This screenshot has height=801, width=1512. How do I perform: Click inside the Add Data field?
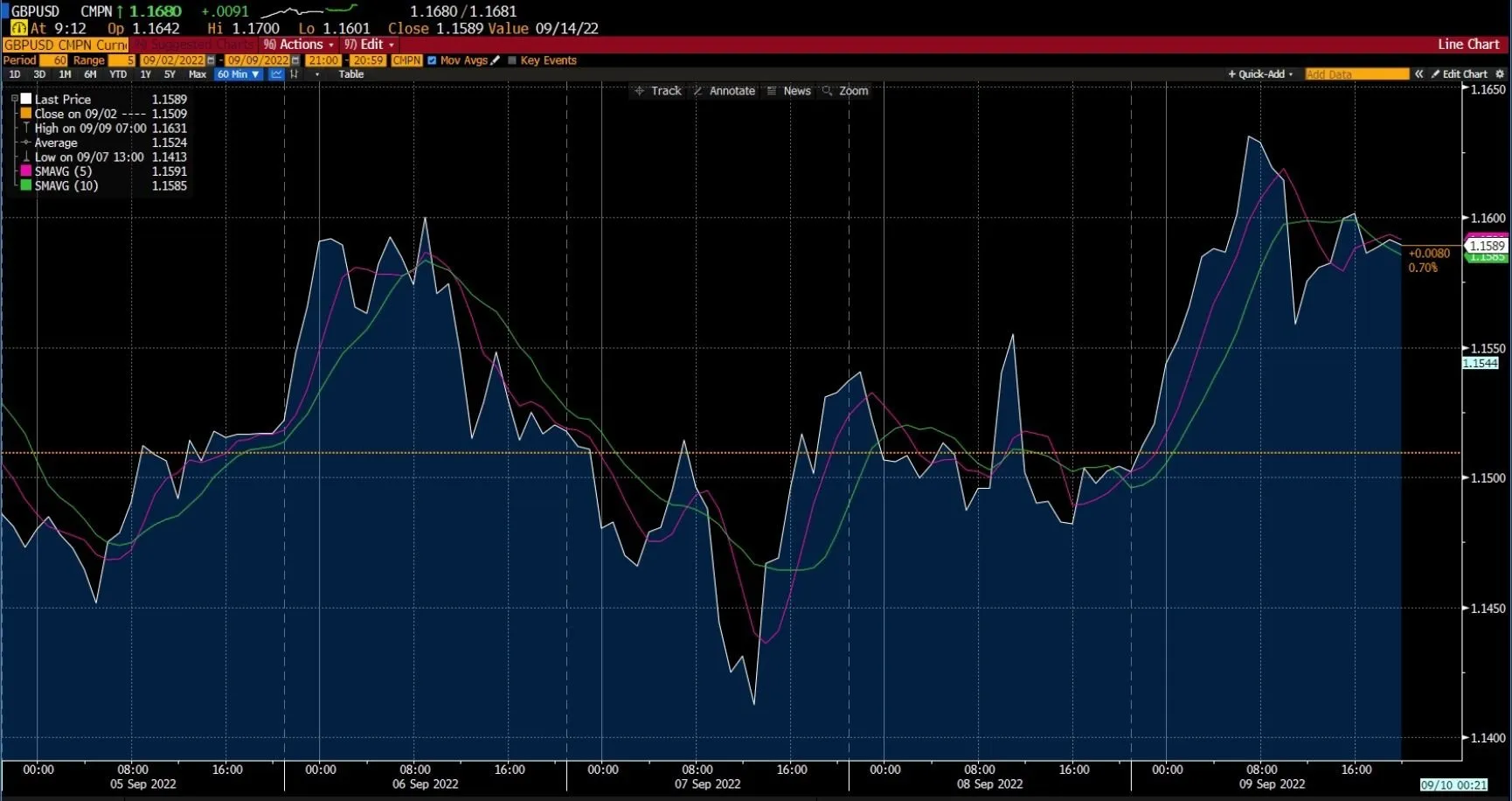1356,74
